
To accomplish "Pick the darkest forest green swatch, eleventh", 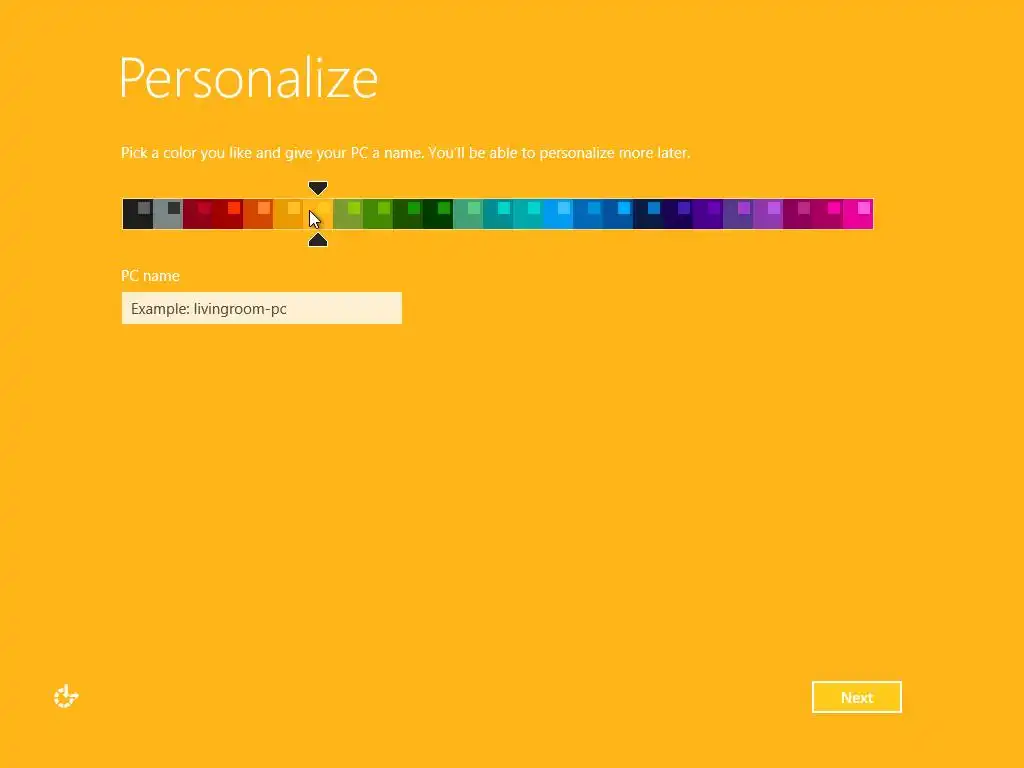I will point(438,214).
